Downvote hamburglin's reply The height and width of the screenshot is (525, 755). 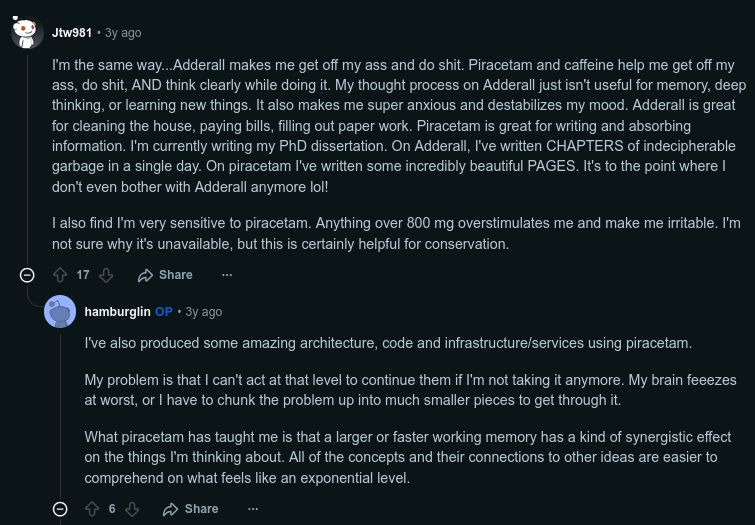tap(132, 509)
